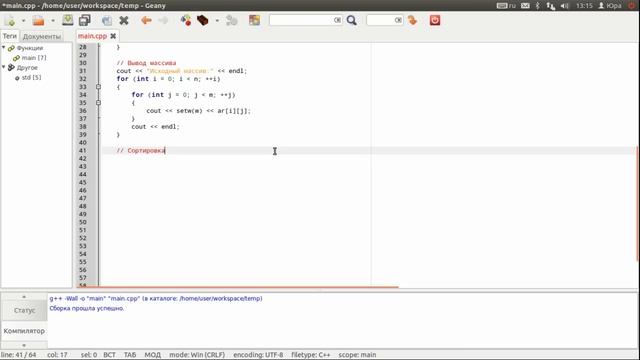This screenshot has width=640, height=360.
Task: Build the file with the brick icon
Action: pyautogui.click(x=203, y=20)
